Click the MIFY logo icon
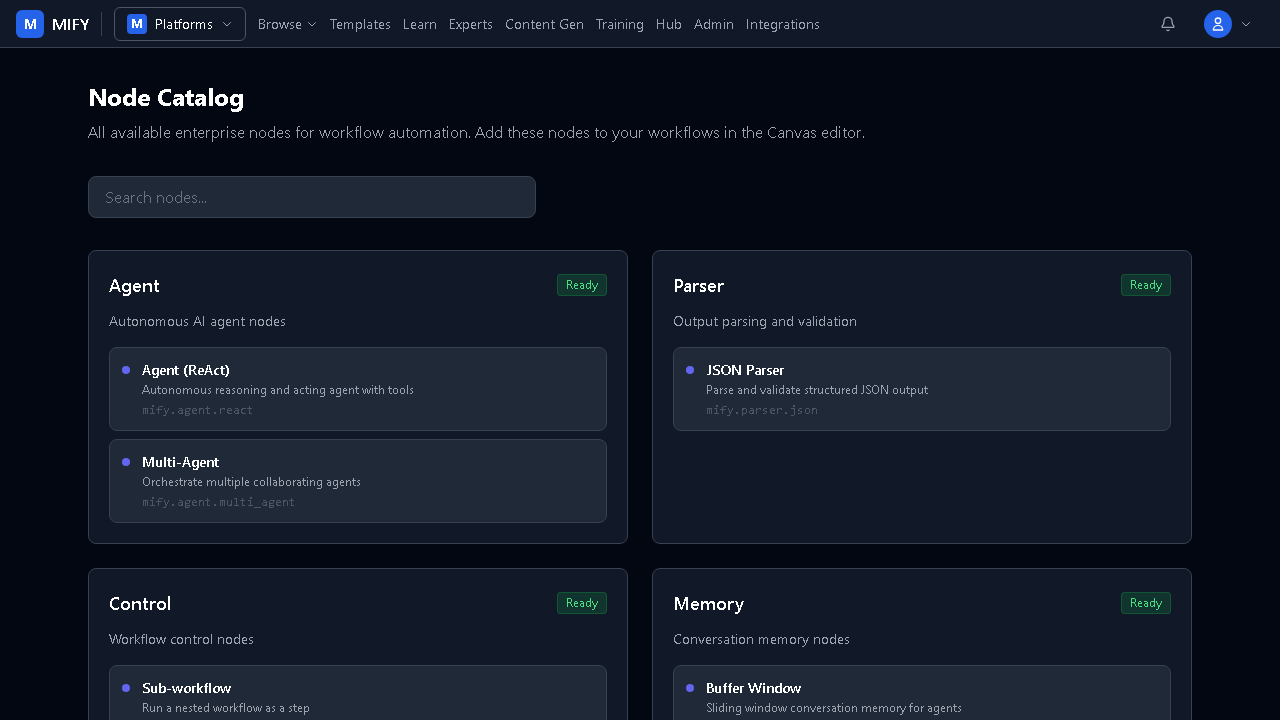The height and width of the screenshot is (720, 1280). click(30, 24)
